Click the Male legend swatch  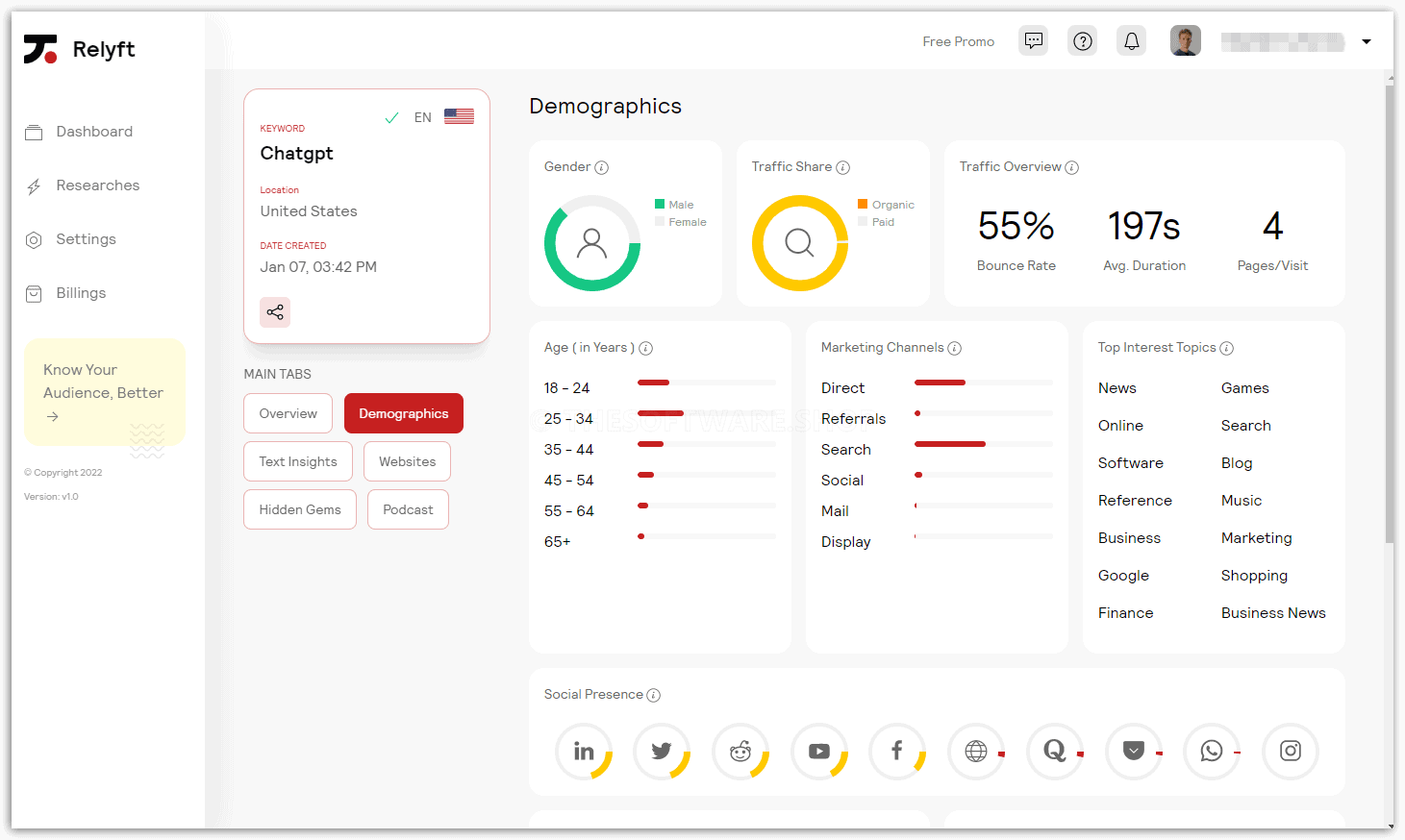point(660,204)
